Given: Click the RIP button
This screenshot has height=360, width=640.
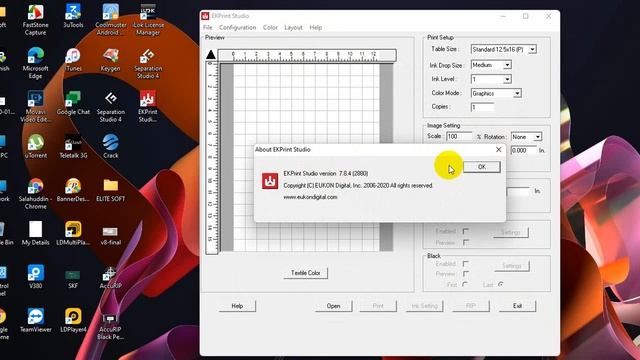Looking at the screenshot, I should (471, 306).
